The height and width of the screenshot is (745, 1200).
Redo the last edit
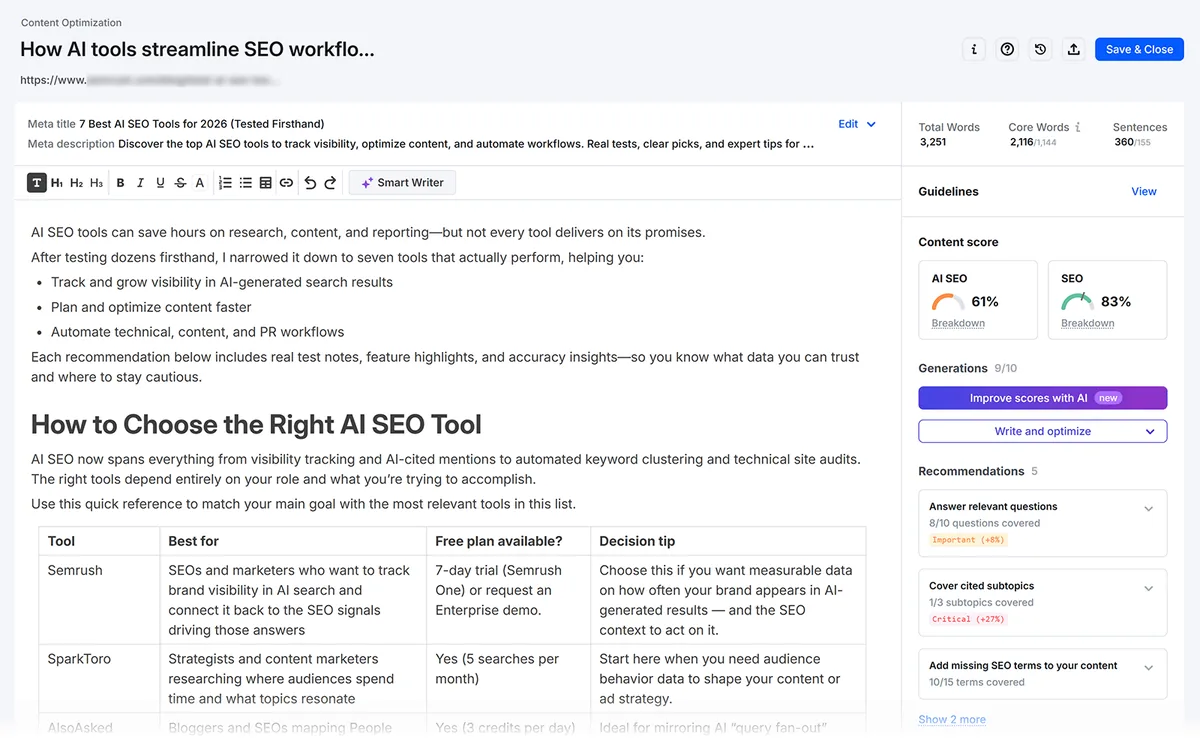[x=330, y=183]
